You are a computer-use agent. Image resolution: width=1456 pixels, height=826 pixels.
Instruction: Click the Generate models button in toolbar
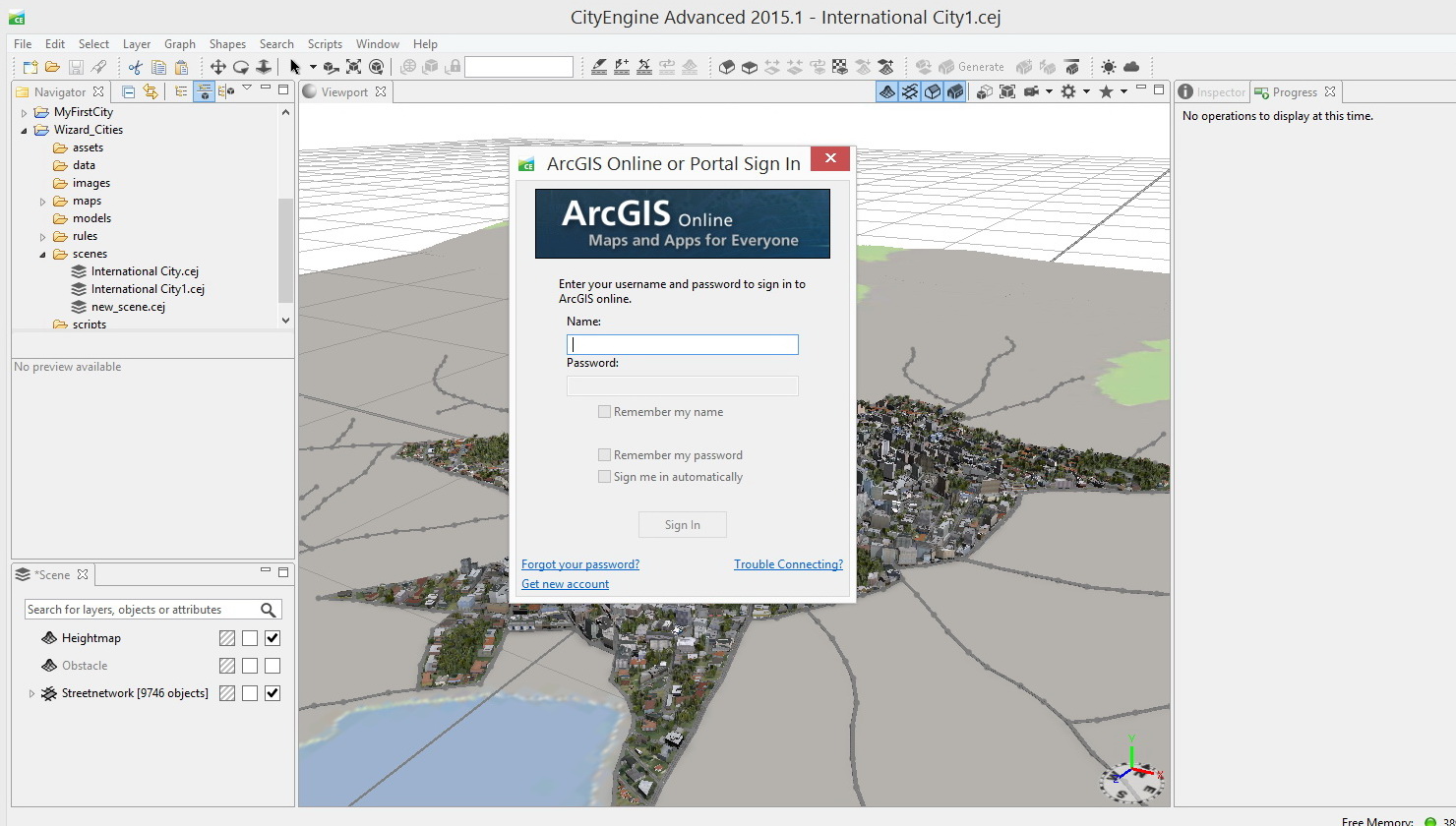coord(970,67)
